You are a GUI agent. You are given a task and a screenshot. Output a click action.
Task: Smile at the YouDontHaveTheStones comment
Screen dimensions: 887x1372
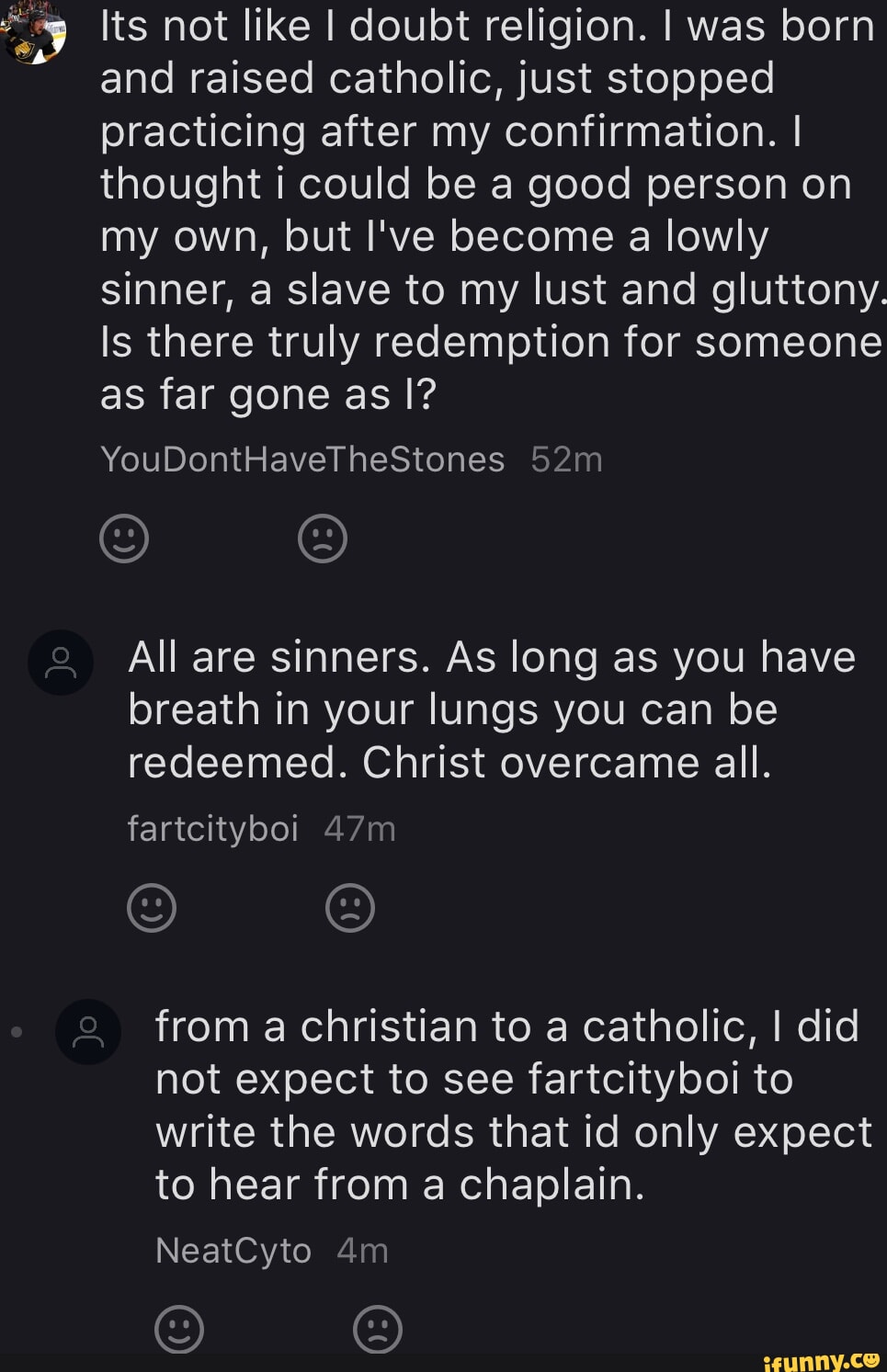point(124,539)
